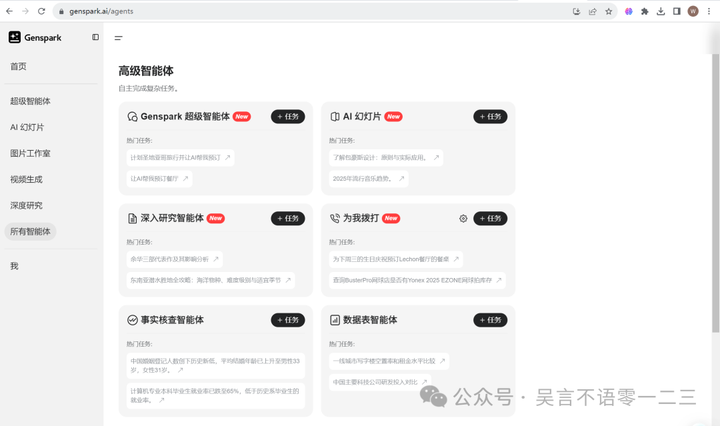
Task: Open the 东南亚潜水胜地全攻略 suggested task
Action: click(211, 280)
